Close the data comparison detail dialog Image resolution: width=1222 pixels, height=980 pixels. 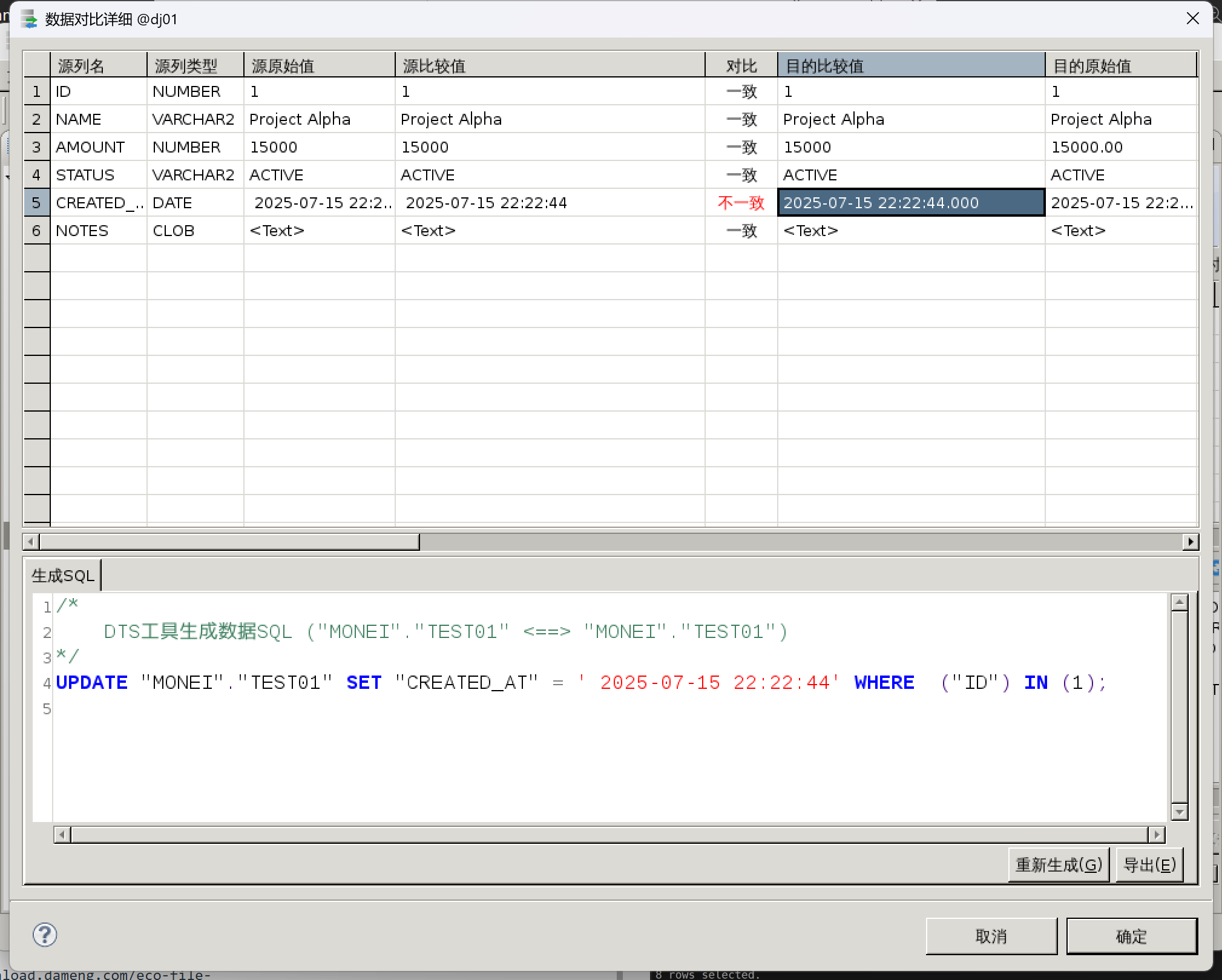[1192, 19]
